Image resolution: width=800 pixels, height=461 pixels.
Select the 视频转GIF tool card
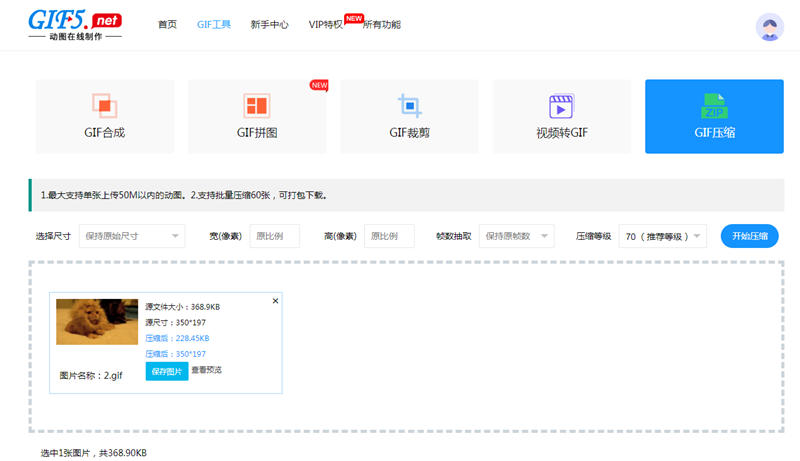tap(562, 116)
